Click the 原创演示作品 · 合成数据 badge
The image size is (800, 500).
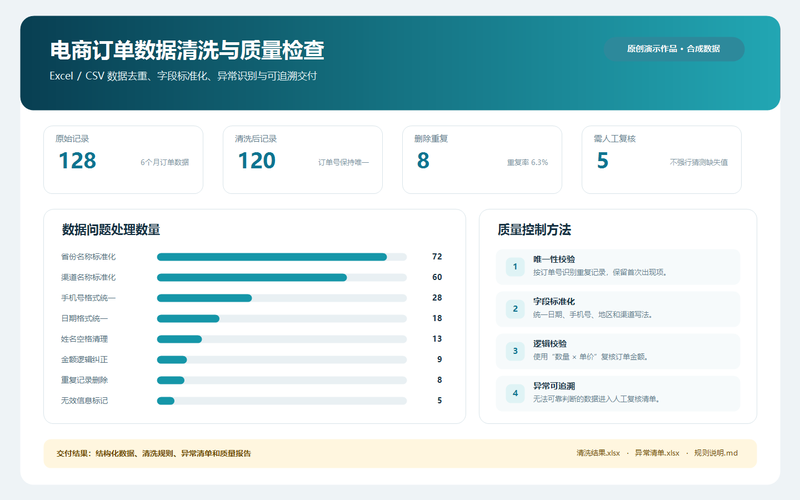pos(674,49)
